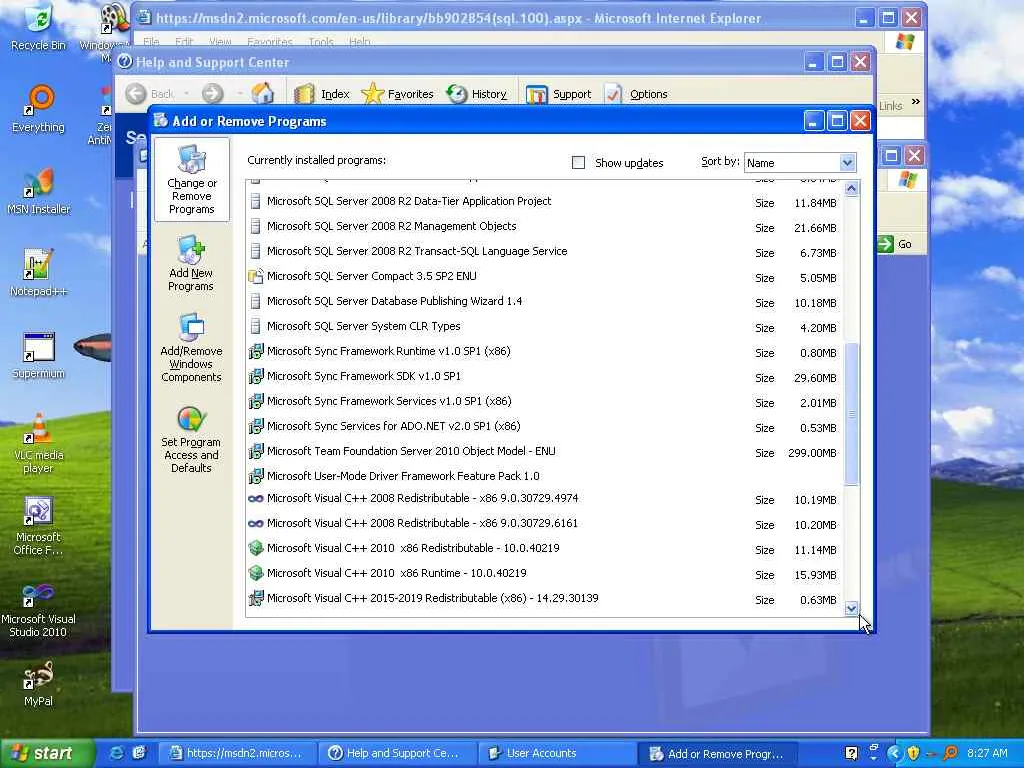
Task: Open Favorites in Help and Support Center
Action: (397, 94)
